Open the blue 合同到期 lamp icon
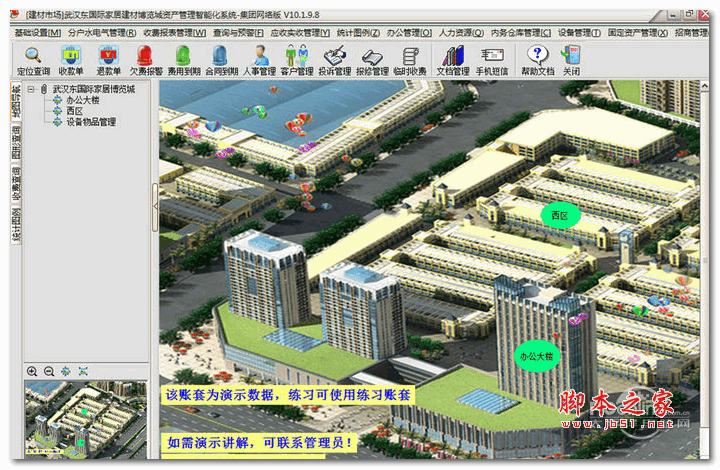This screenshot has width=720, height=470. click(221, 60)
